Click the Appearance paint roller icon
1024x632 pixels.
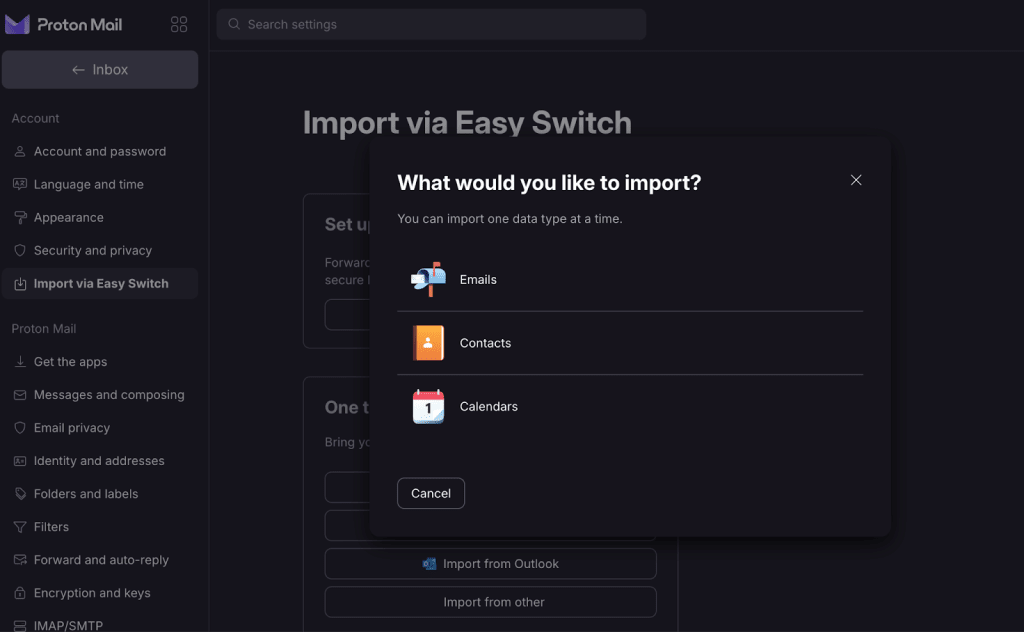[x=20, y=217]
